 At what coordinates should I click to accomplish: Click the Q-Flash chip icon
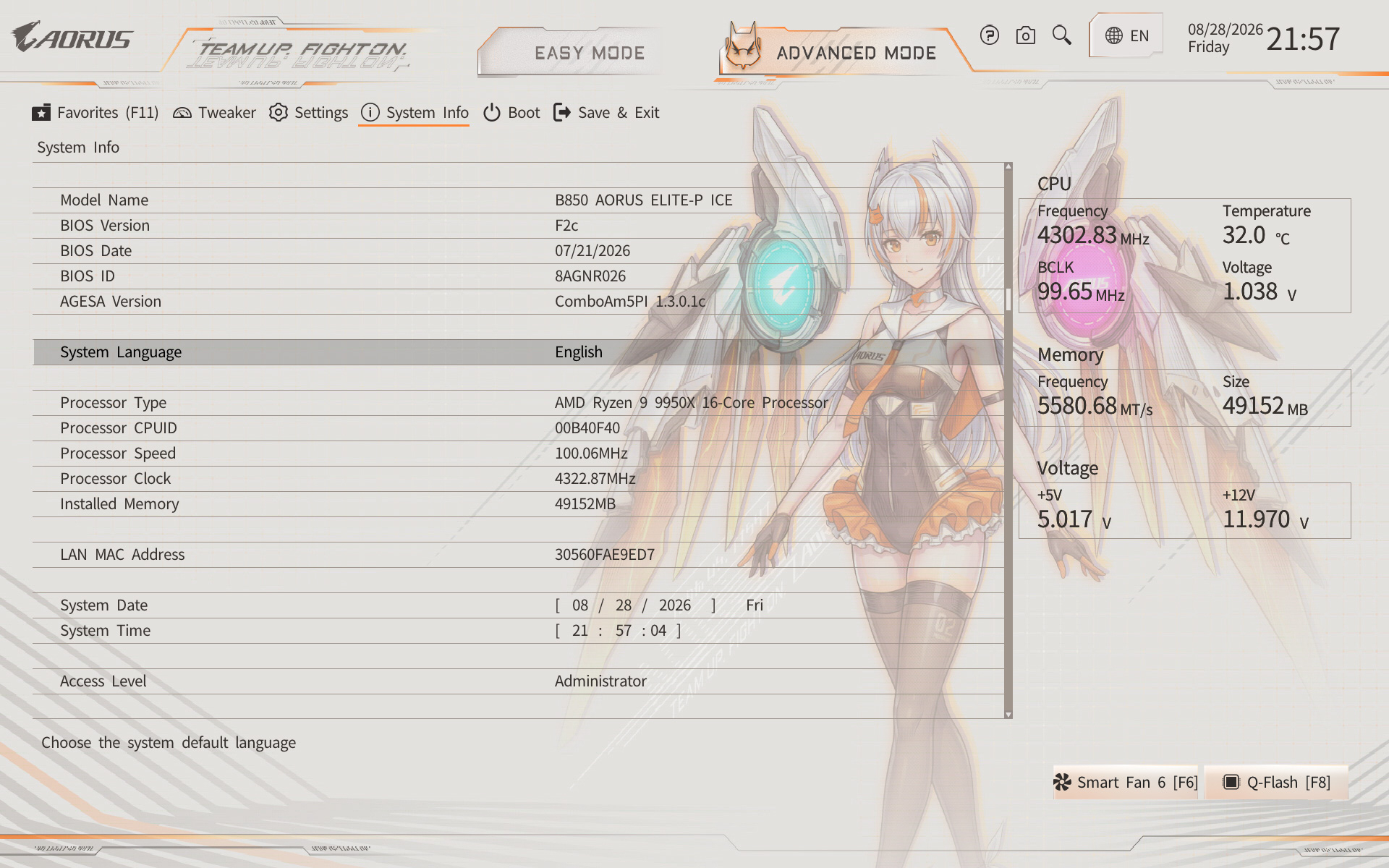tap(1231, 782)
